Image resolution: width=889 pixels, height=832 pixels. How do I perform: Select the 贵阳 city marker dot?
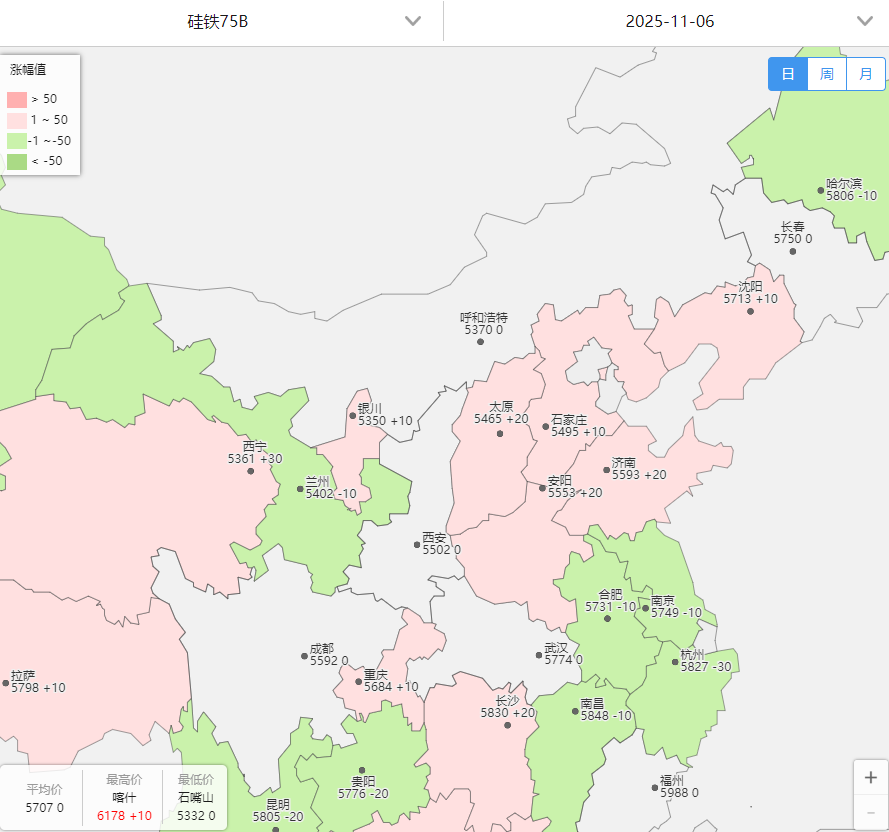point(362,770)
